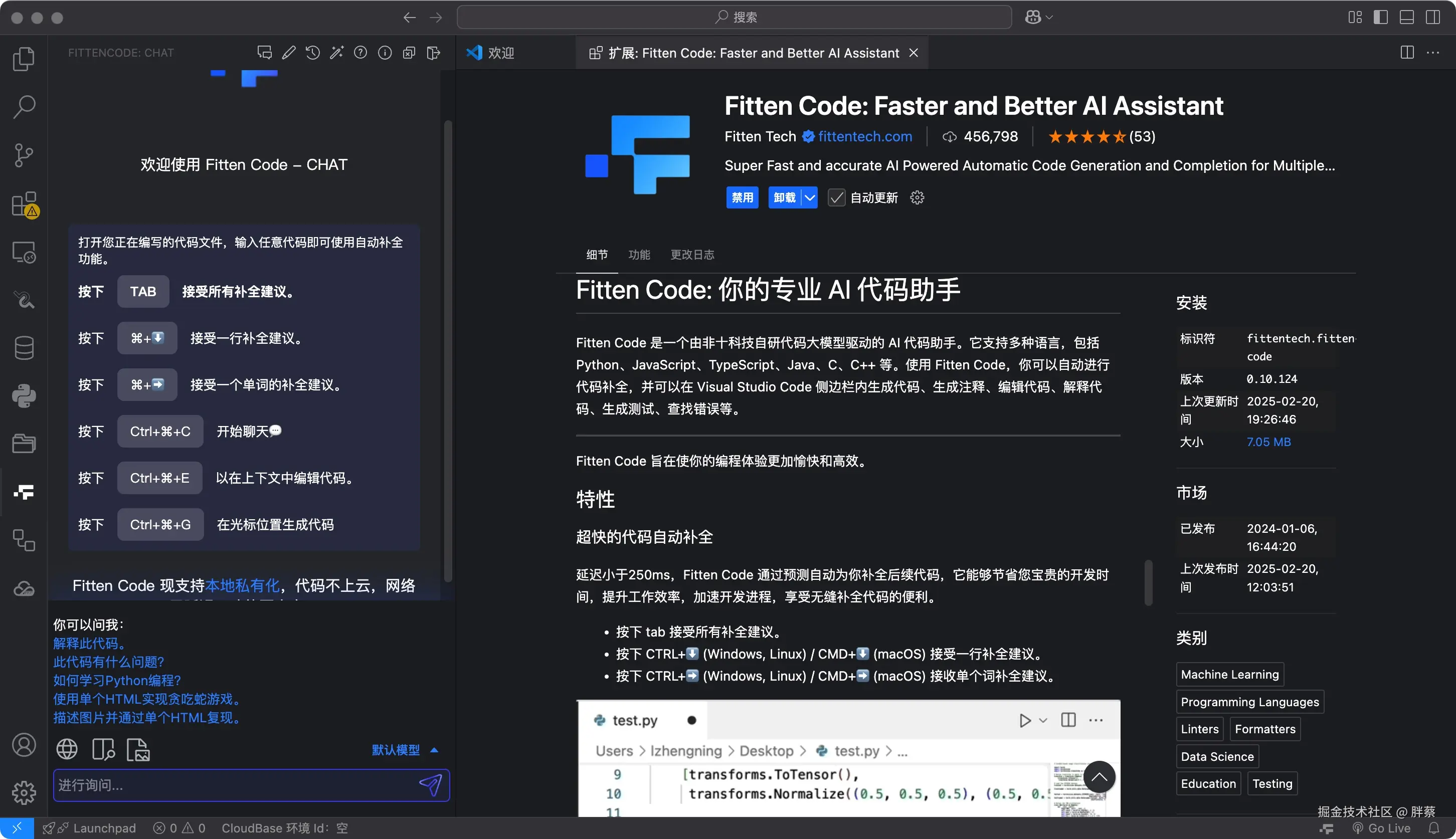The image size is (1456, 839).
Task: Expand the 卸载 dropdown arrow
Action: 810,197
